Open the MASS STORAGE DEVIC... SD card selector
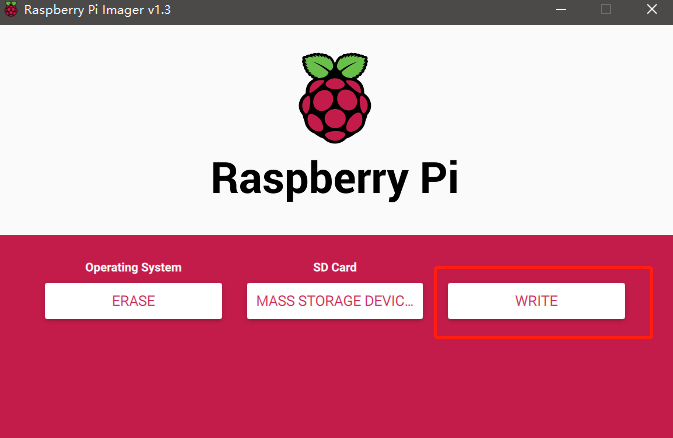Image resolution: width=673 pixels, height=438 pixels. coord(335,301)
